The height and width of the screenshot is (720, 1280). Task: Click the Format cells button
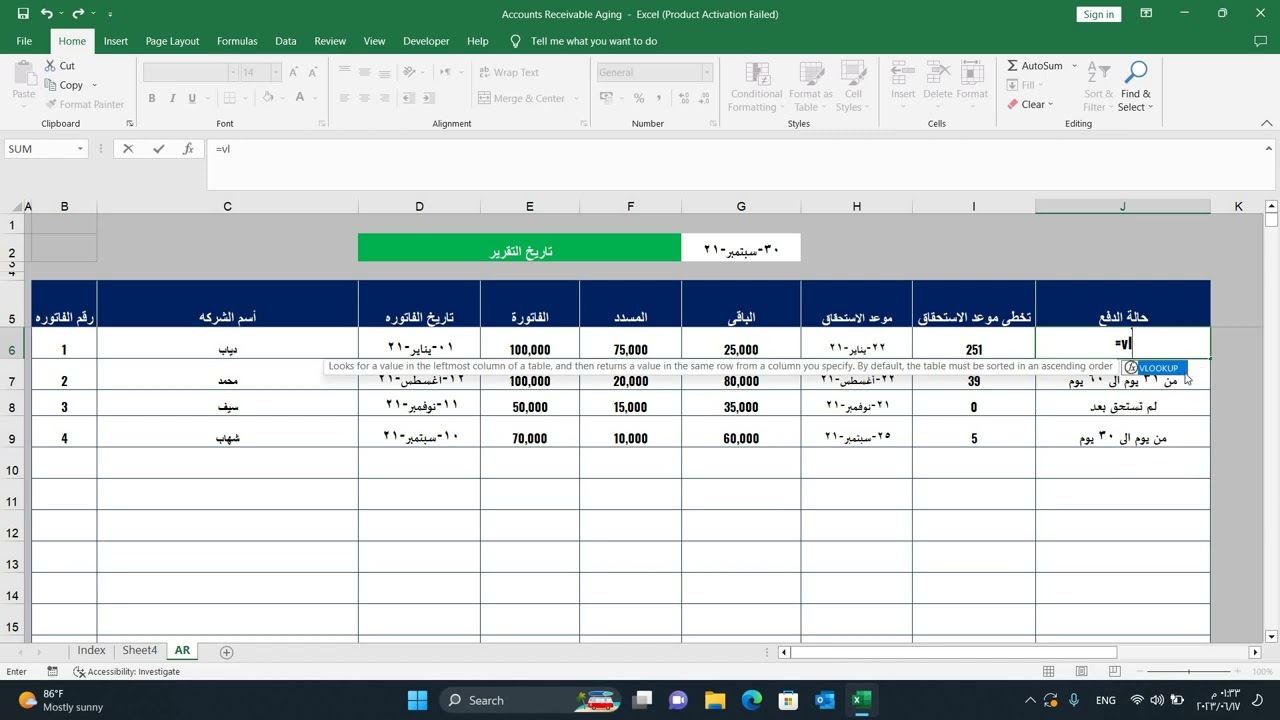(x=972, y=82)
